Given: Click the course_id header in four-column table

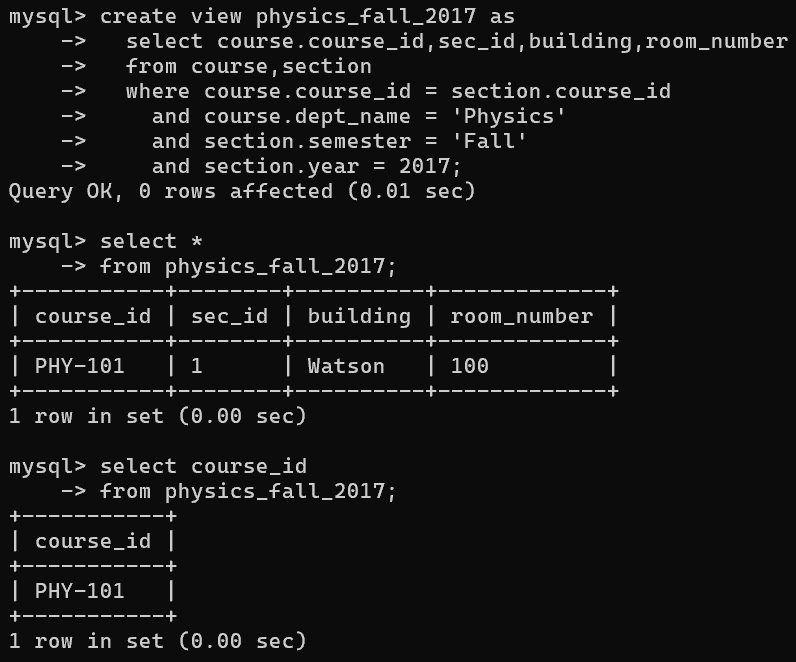Looking at the screenshot, I should (93, 316).
